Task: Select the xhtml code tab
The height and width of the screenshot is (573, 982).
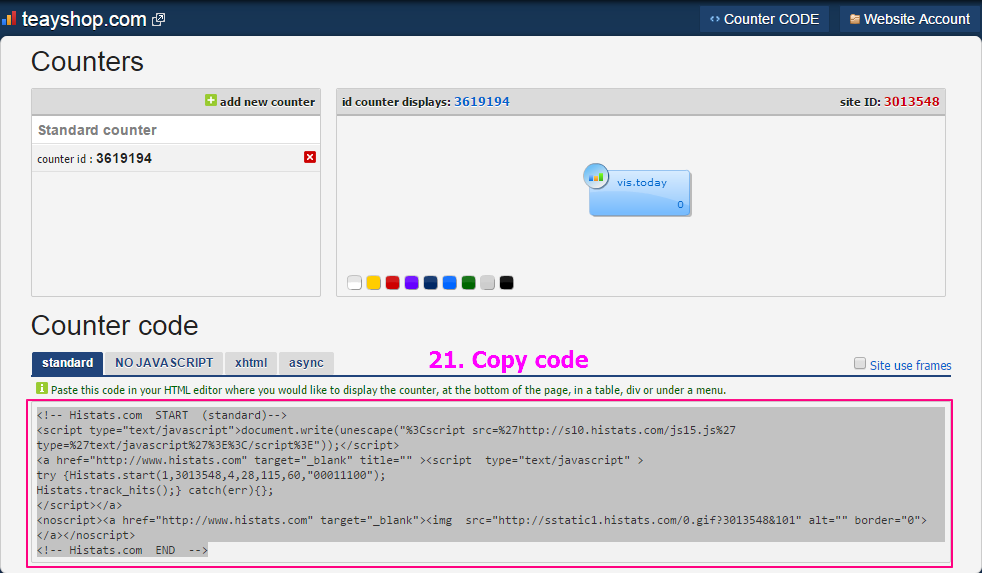Action: pyautogui.click(x=251, y=363)
